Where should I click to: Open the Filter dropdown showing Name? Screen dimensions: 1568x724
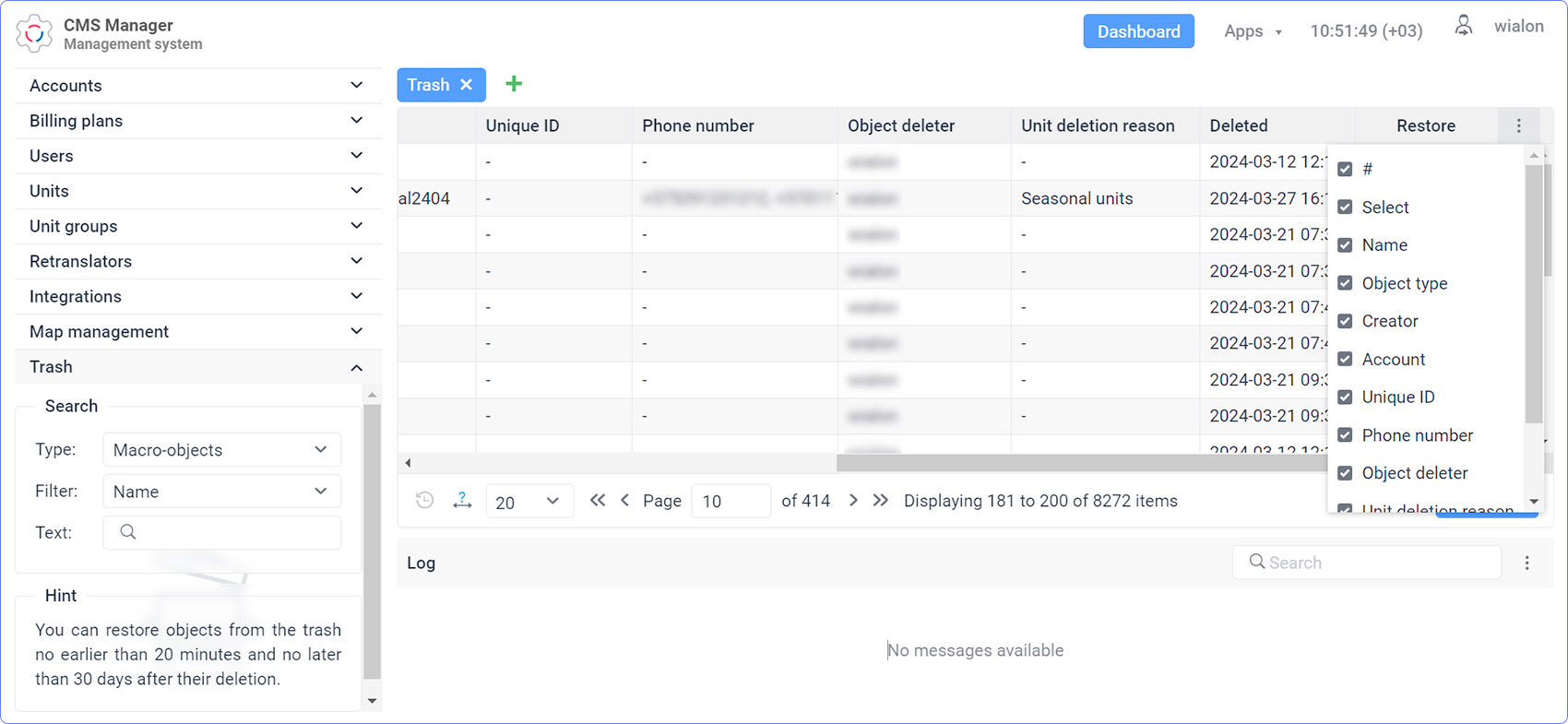(x=221, y=492)
